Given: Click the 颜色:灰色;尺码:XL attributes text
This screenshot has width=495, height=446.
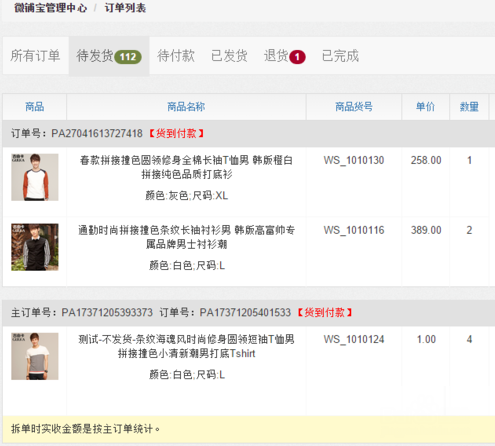Looking at the screenshot, I should 187,195.
